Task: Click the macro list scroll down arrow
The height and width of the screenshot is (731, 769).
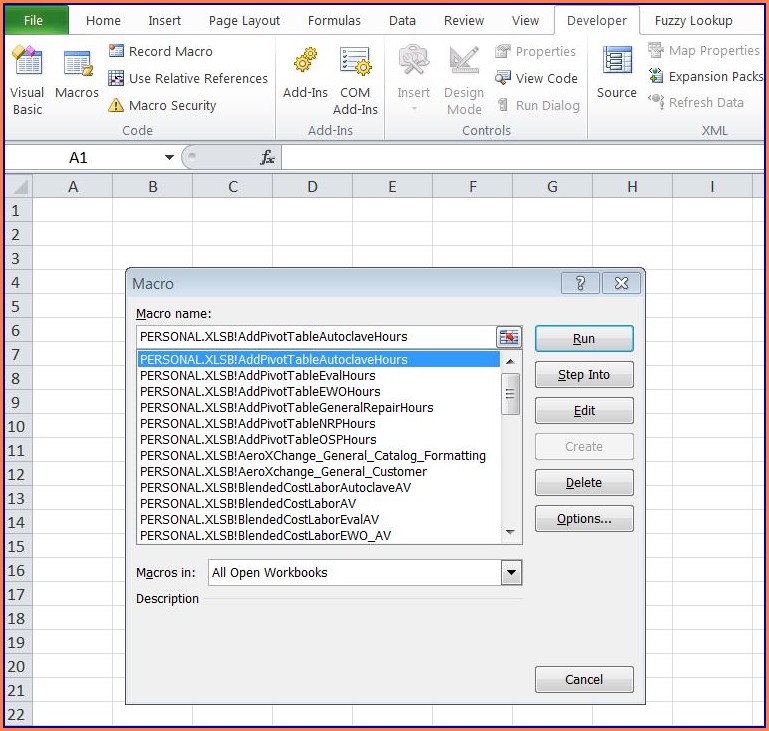Action: tap(510, 532)
